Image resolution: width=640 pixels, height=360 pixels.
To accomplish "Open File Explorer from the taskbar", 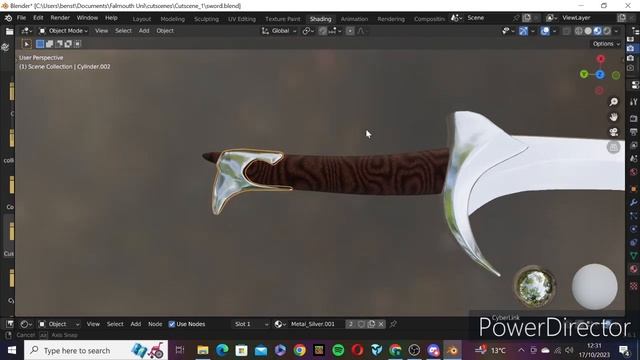I will pyautogui.click(x=203, y=350).
